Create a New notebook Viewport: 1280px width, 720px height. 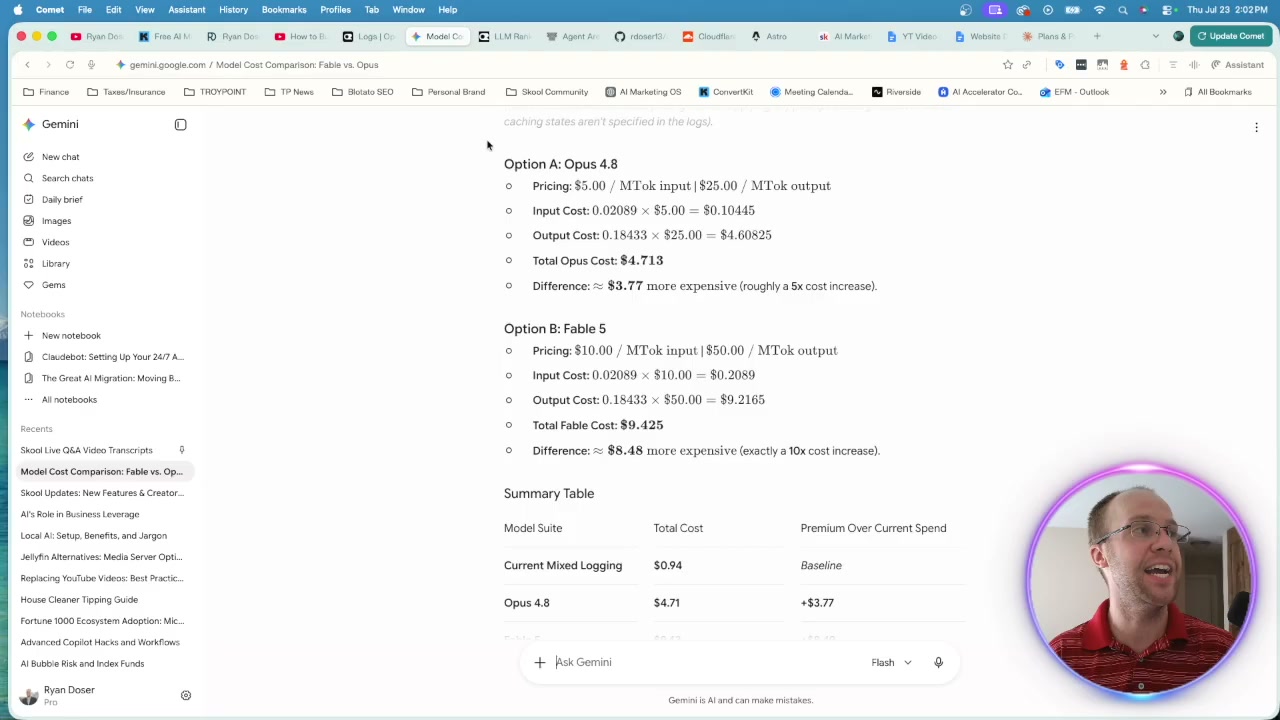click(71, 336)
